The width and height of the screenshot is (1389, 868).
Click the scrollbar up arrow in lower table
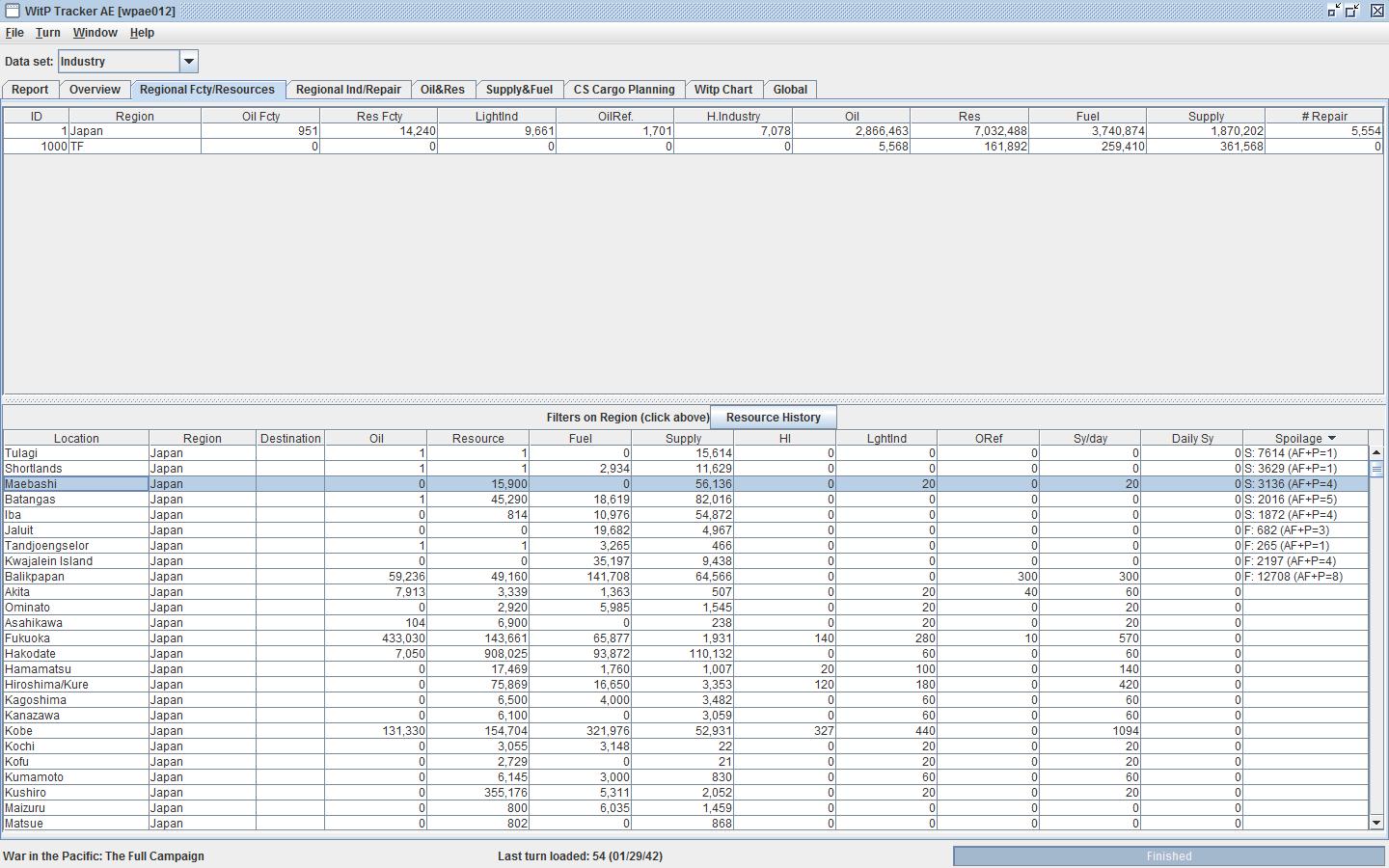point(1376,453)
